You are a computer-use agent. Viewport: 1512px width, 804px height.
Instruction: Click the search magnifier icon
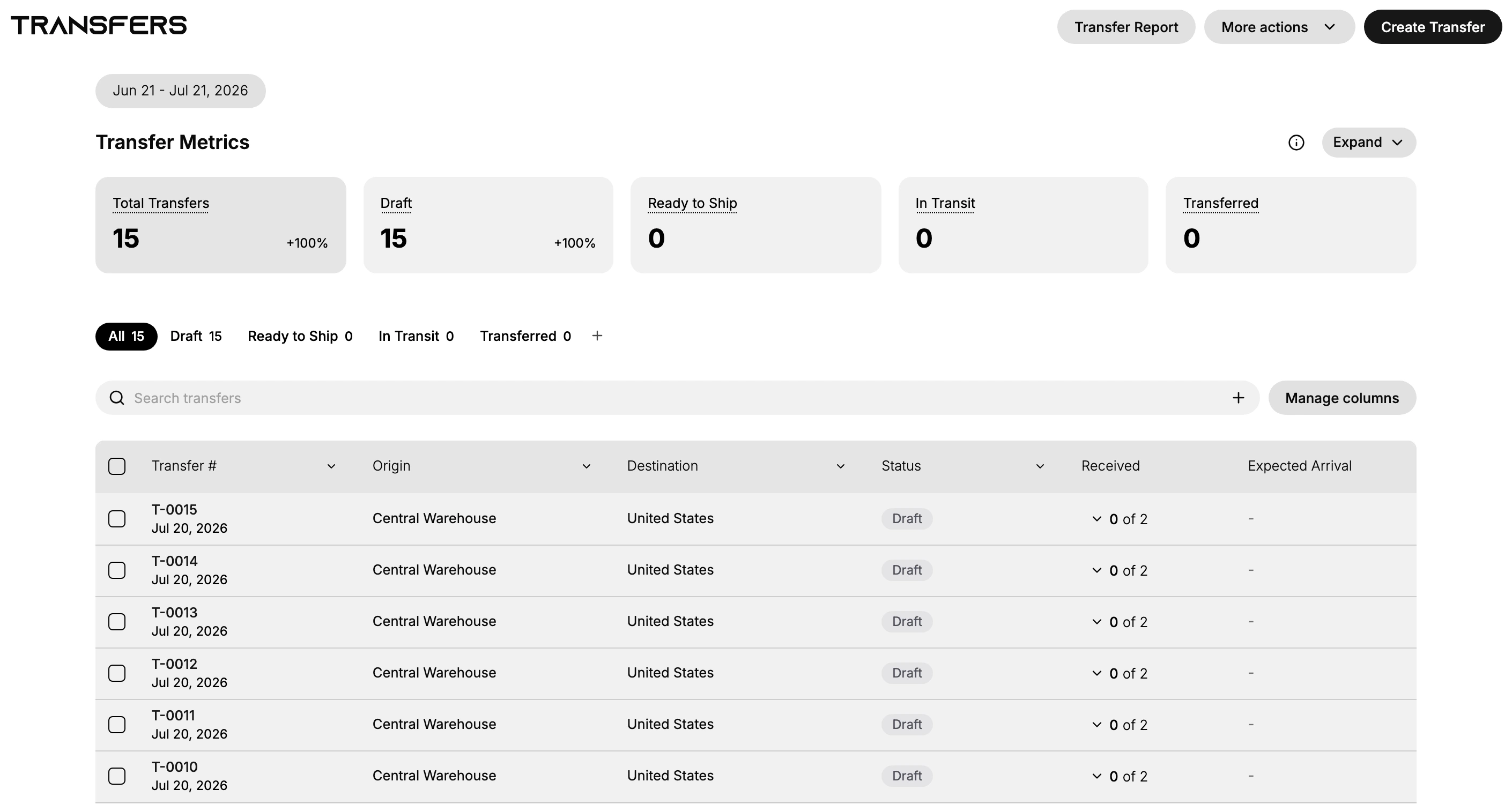(117, 398)
